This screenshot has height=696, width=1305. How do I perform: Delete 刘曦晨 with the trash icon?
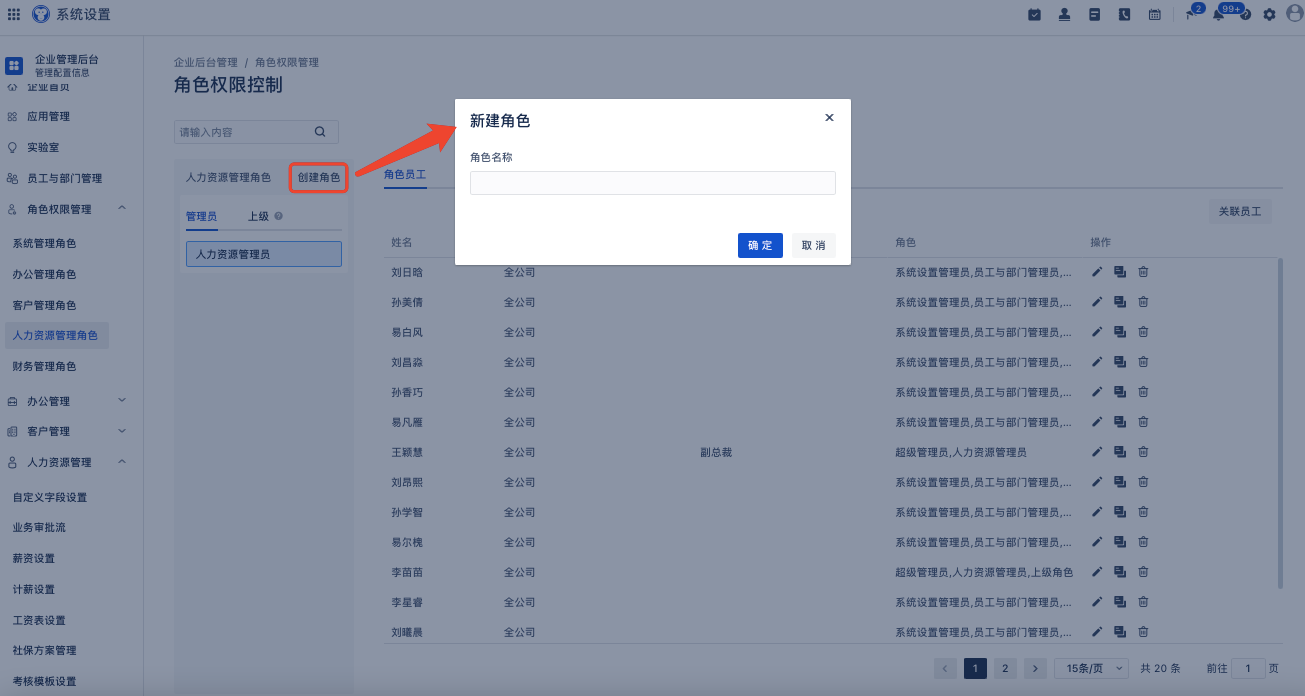(x=1143, y=632)
